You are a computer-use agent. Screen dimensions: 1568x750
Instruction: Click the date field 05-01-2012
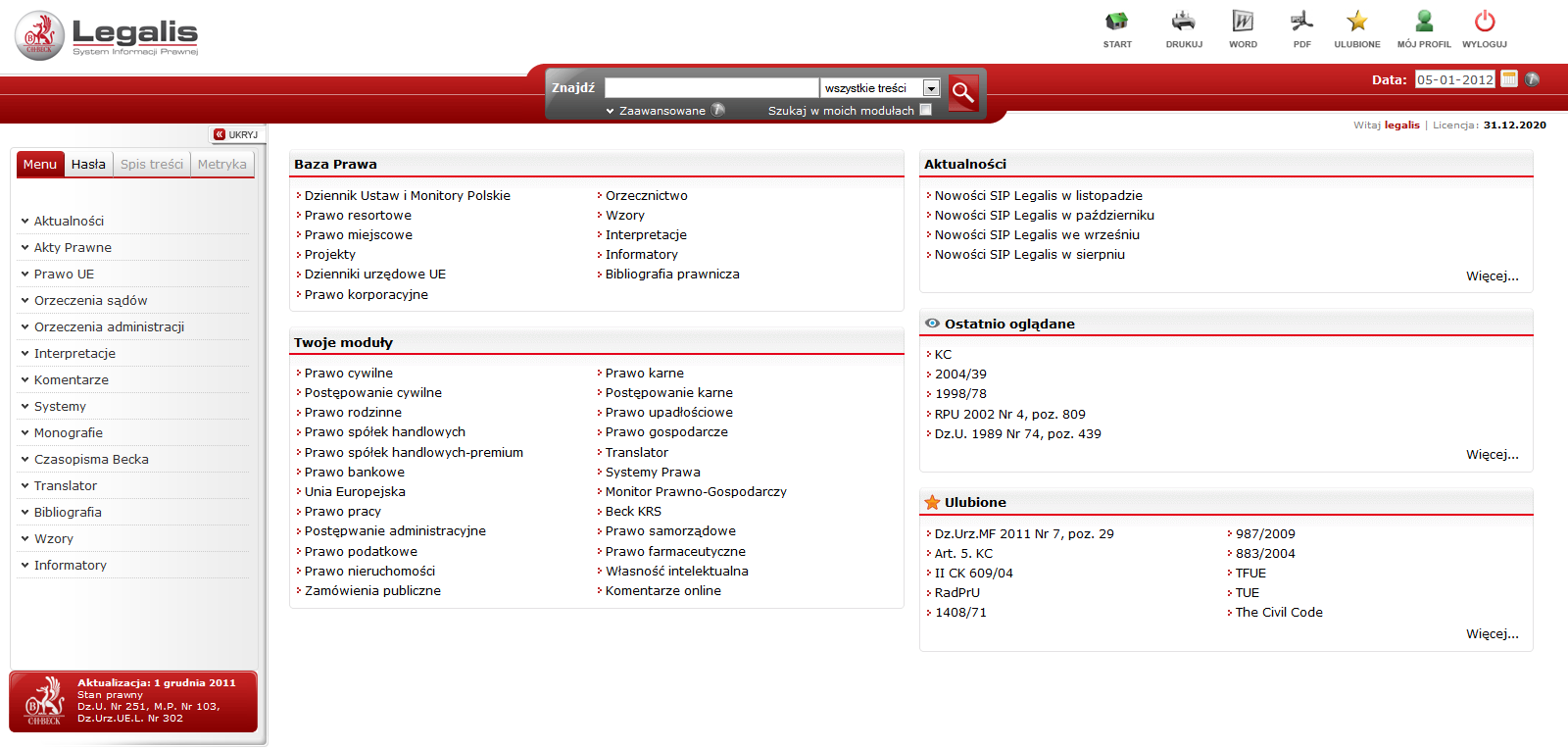point(1455,79)
